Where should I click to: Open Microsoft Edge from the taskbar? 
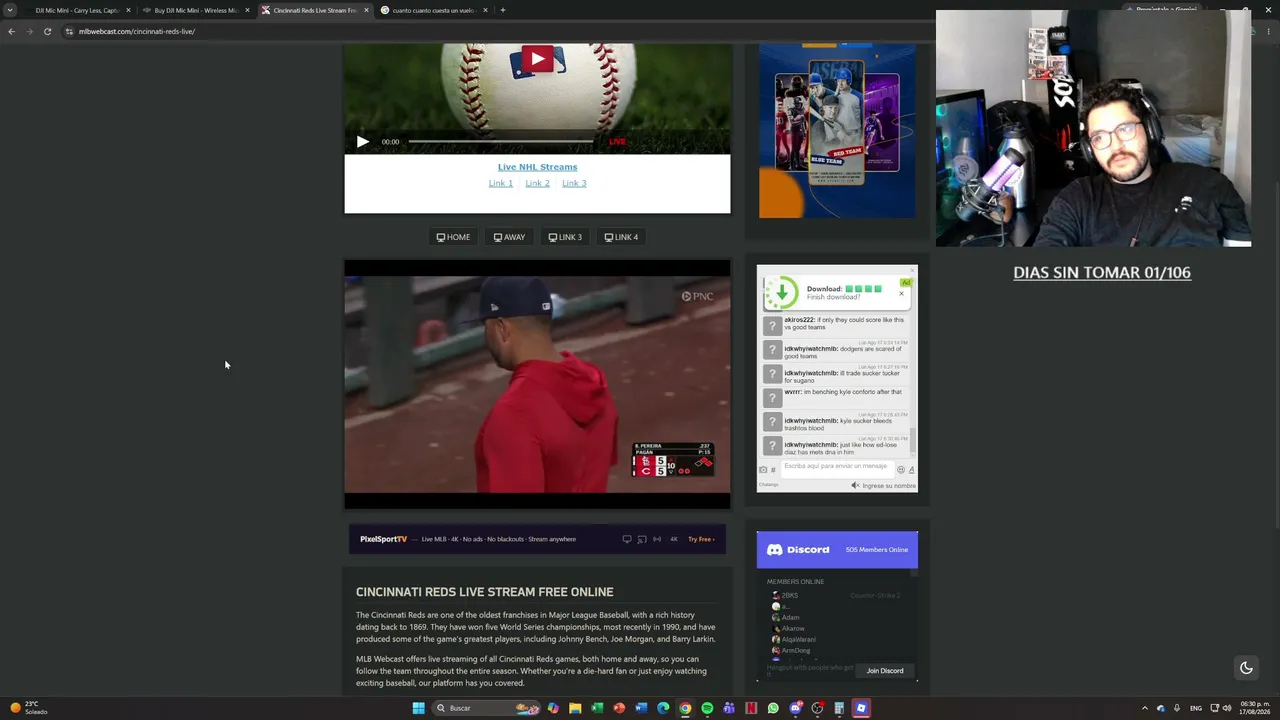tap(663, 708)
